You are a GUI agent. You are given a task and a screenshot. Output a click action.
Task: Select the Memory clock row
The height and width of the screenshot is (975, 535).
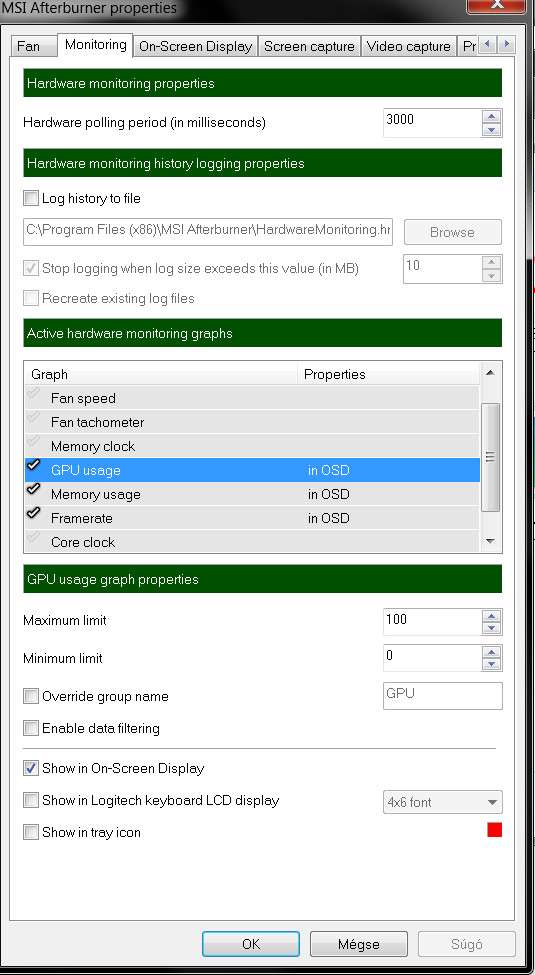click(x=252, y=446)
